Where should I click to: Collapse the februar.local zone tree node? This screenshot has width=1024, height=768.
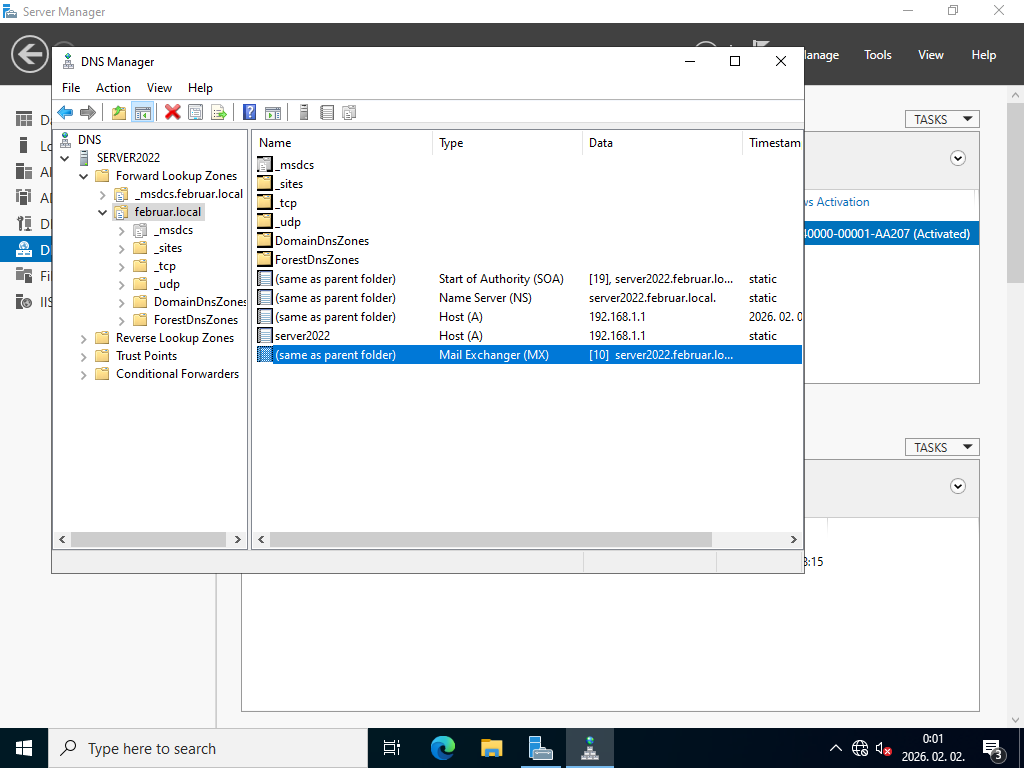point(102,212)
